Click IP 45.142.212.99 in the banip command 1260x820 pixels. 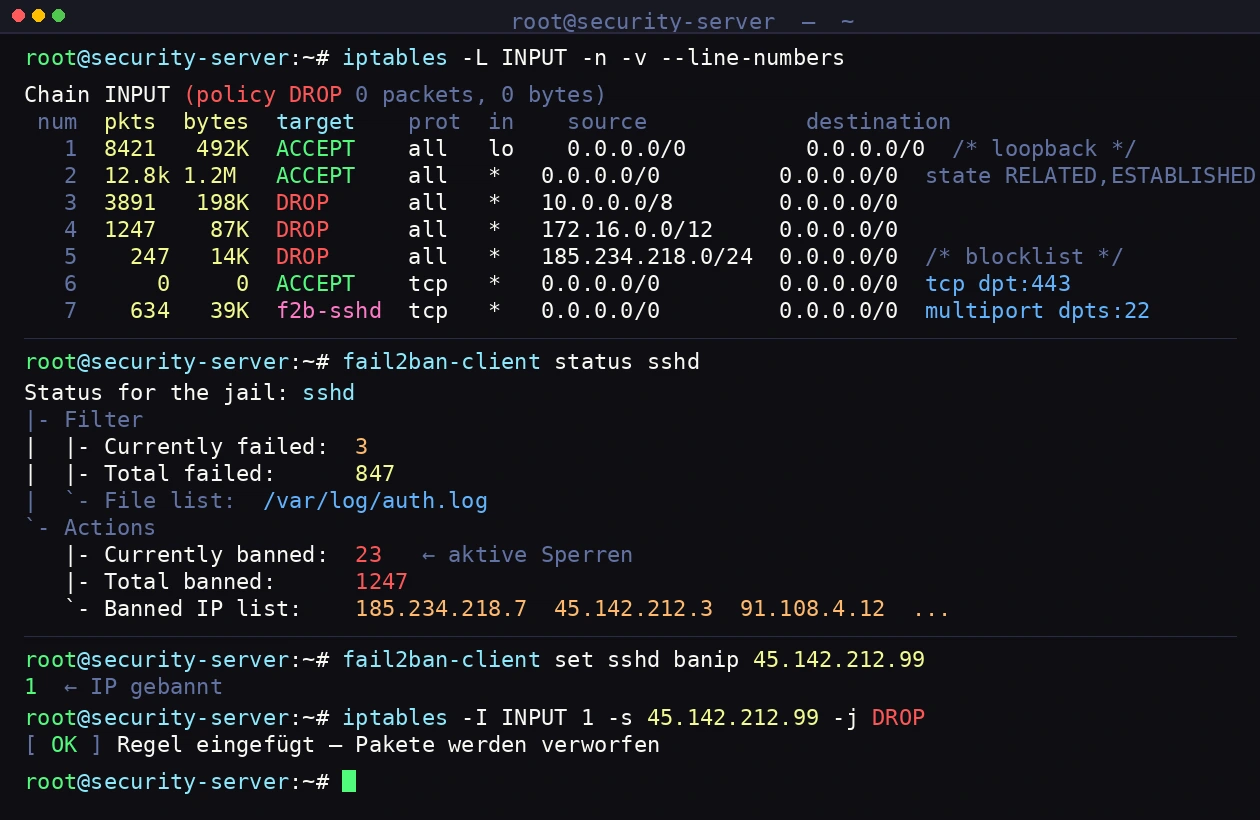(x=838, y=660)
